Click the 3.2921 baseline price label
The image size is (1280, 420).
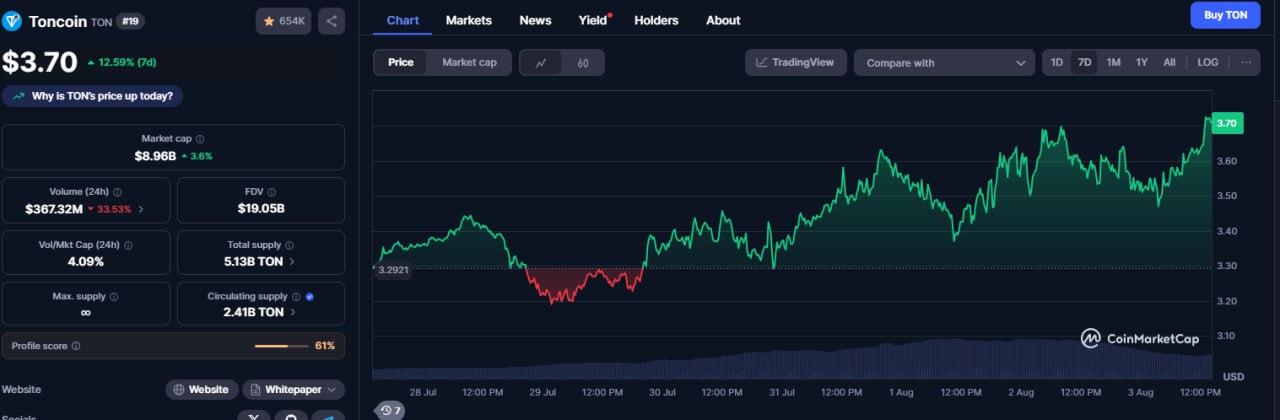[x=393, y=271]
